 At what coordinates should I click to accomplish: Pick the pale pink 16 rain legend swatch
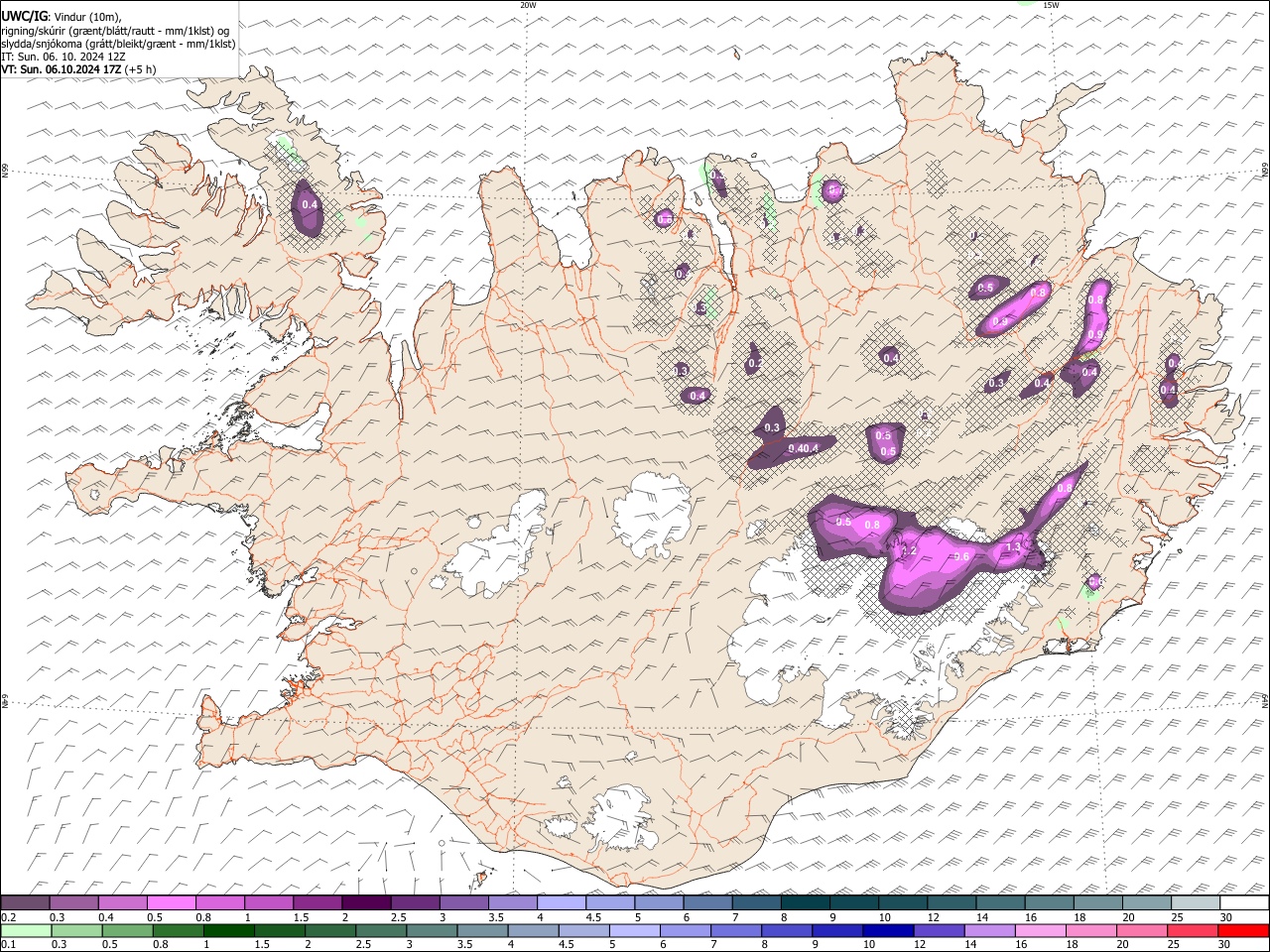[1041, 930]
